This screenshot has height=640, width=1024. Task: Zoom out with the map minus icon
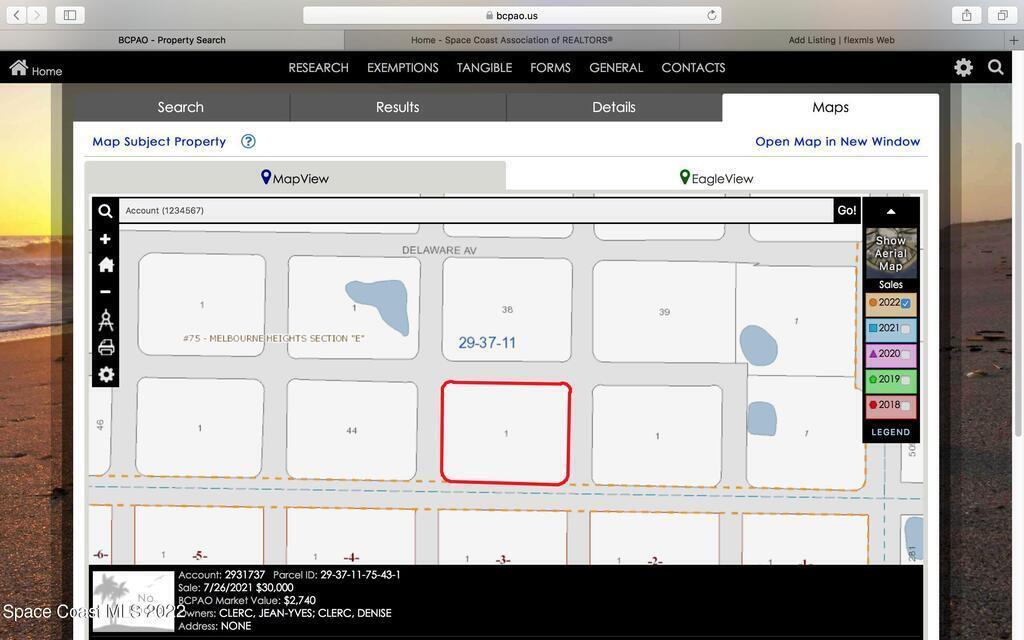point(105,292)
